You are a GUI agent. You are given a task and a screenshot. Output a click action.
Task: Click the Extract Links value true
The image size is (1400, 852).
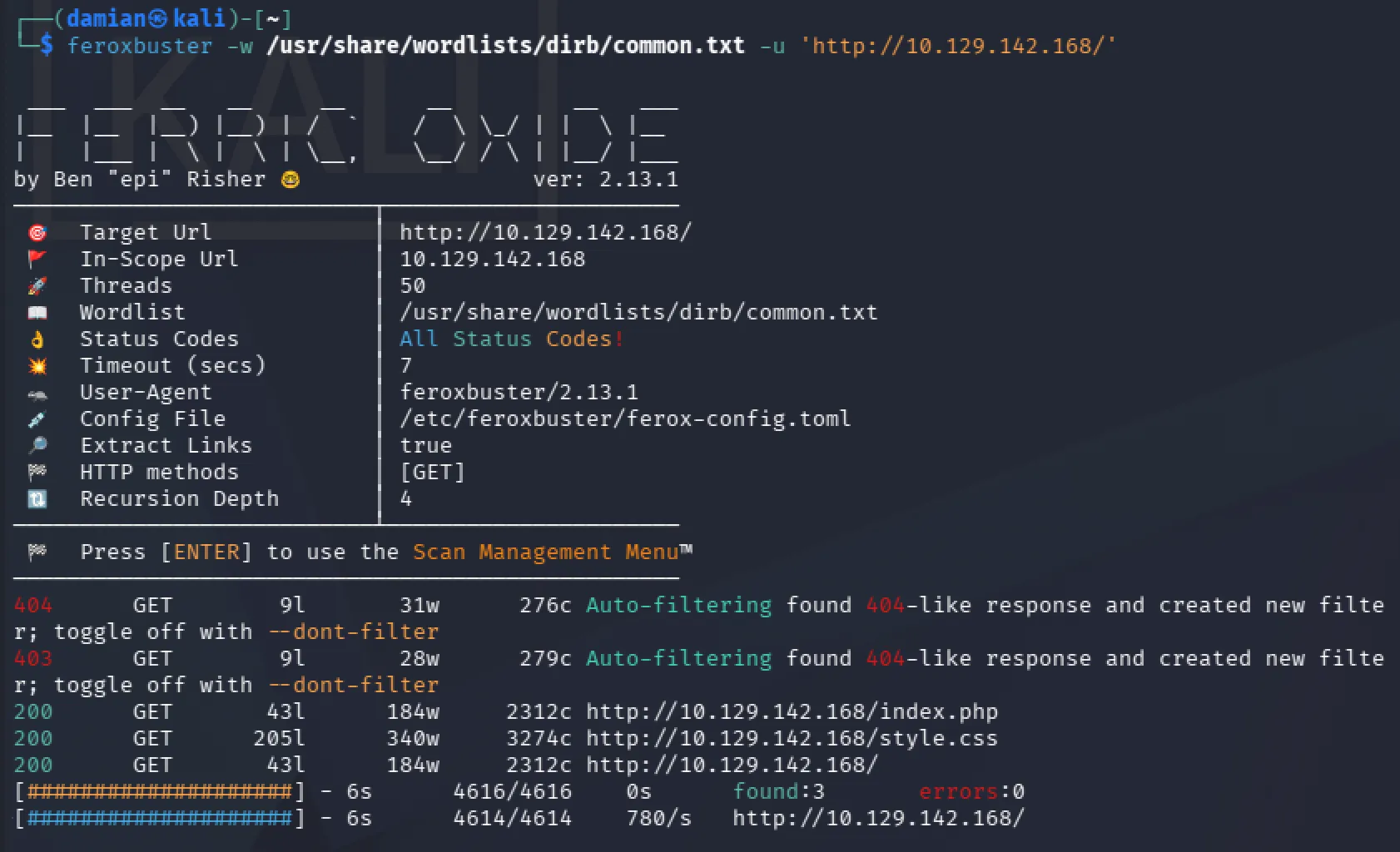tap(426, 445)
